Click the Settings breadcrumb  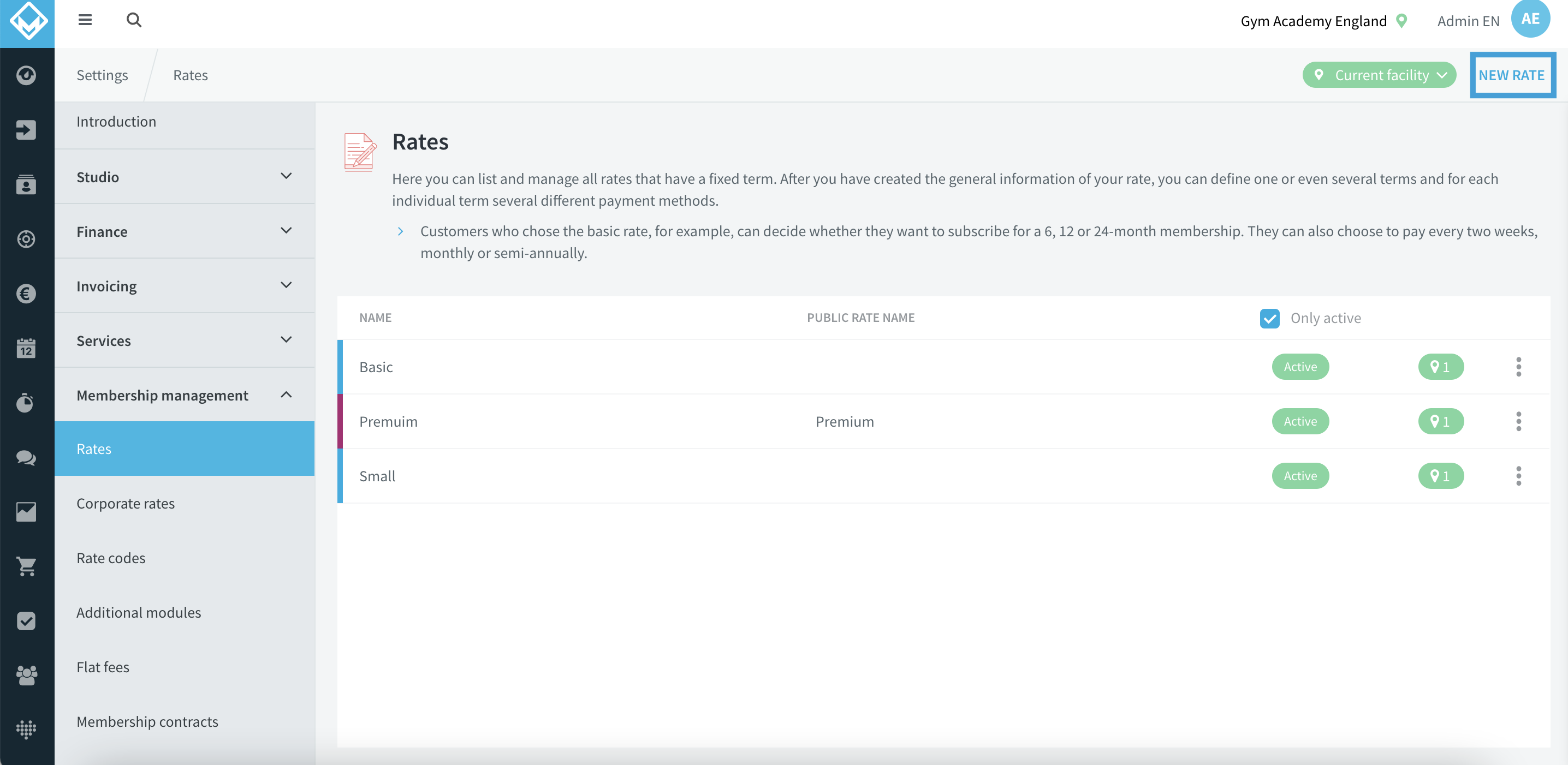[102, 75]
